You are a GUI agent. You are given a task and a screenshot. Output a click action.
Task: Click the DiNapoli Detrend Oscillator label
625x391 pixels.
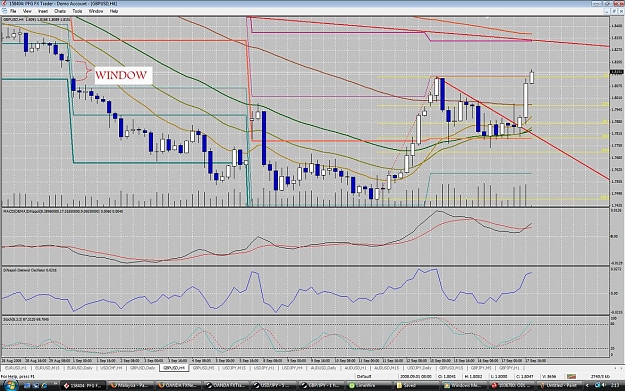30,270
